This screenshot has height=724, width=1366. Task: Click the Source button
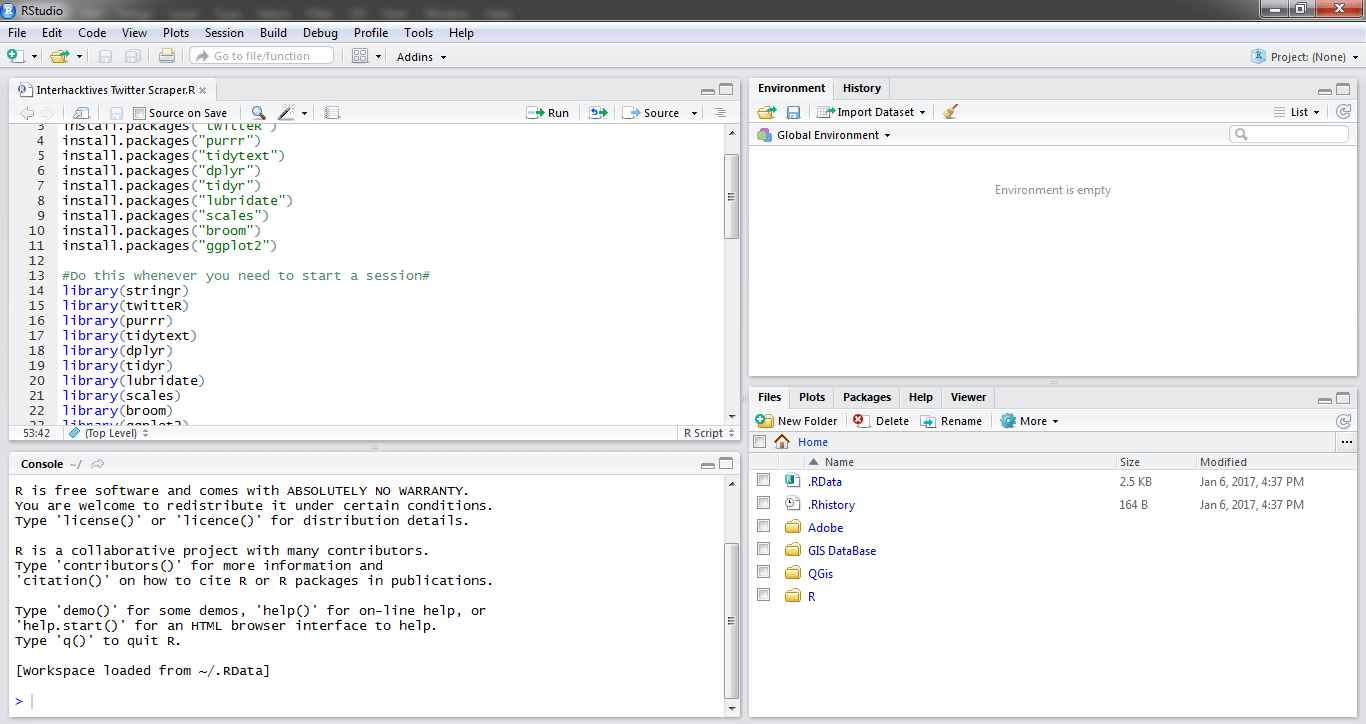pos(651,113)
